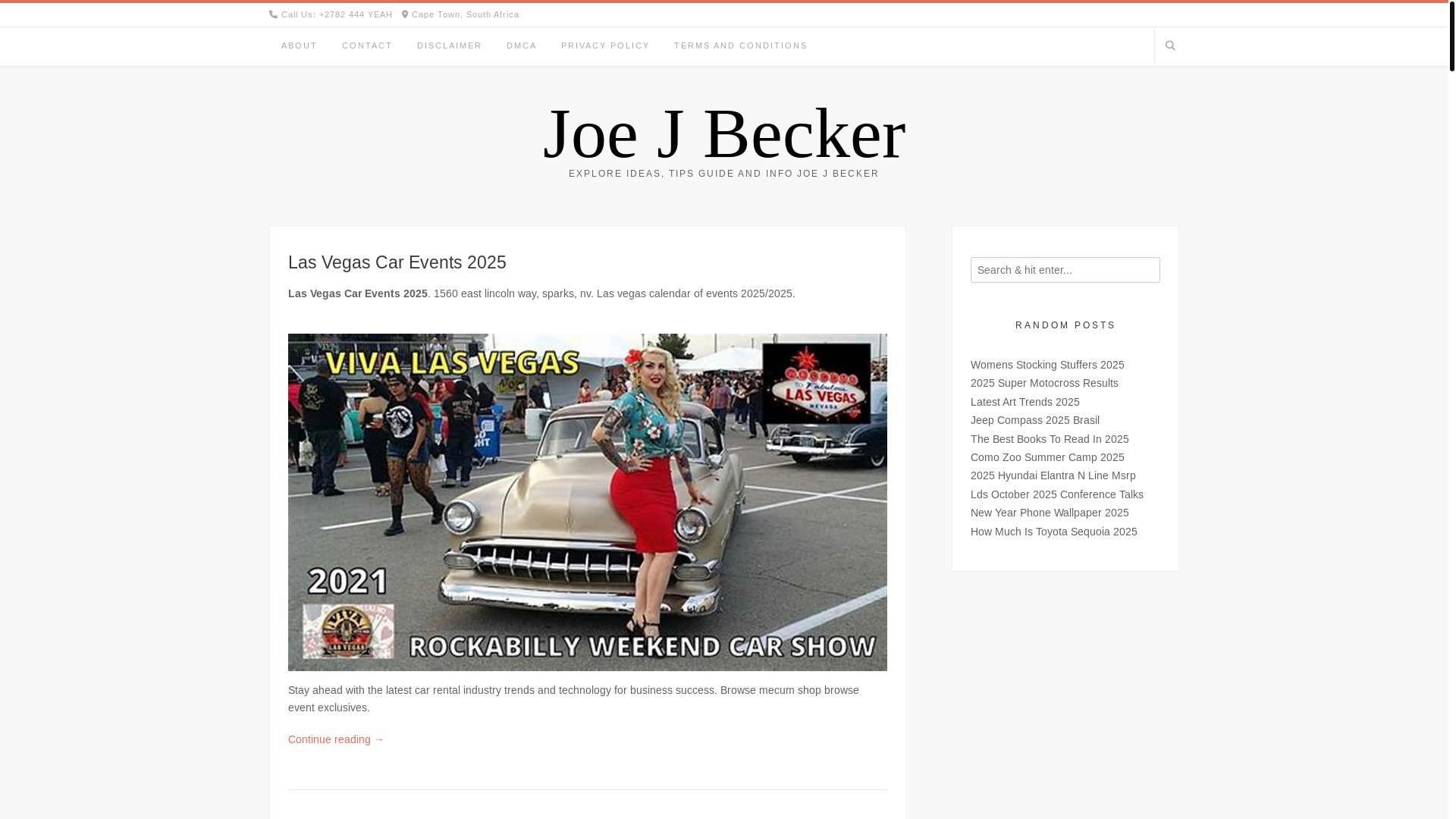Viewport: 1456px width, 819px height.
Task: Open the Viva Las Vegas car show image
Action: click(588, 502)
